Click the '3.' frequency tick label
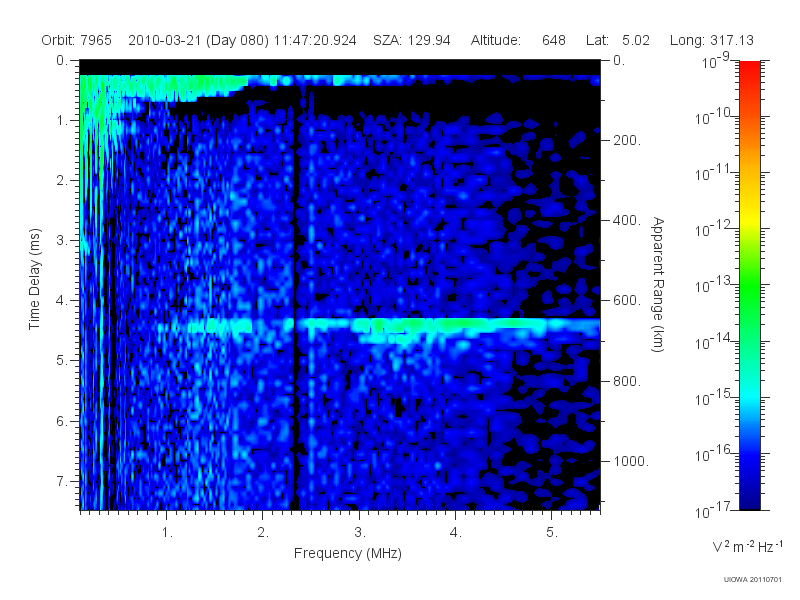Image resolution: width=800 pixels, height=600 pixels. [360, 532]
